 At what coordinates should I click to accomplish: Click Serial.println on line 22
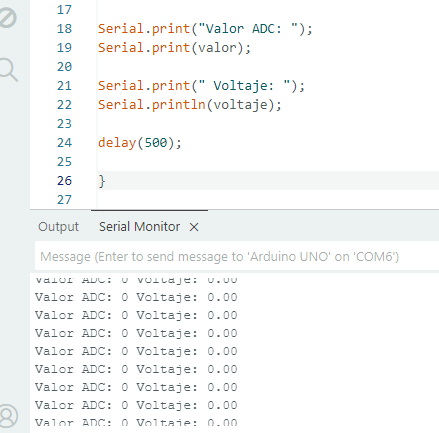[x=152, y=105]
